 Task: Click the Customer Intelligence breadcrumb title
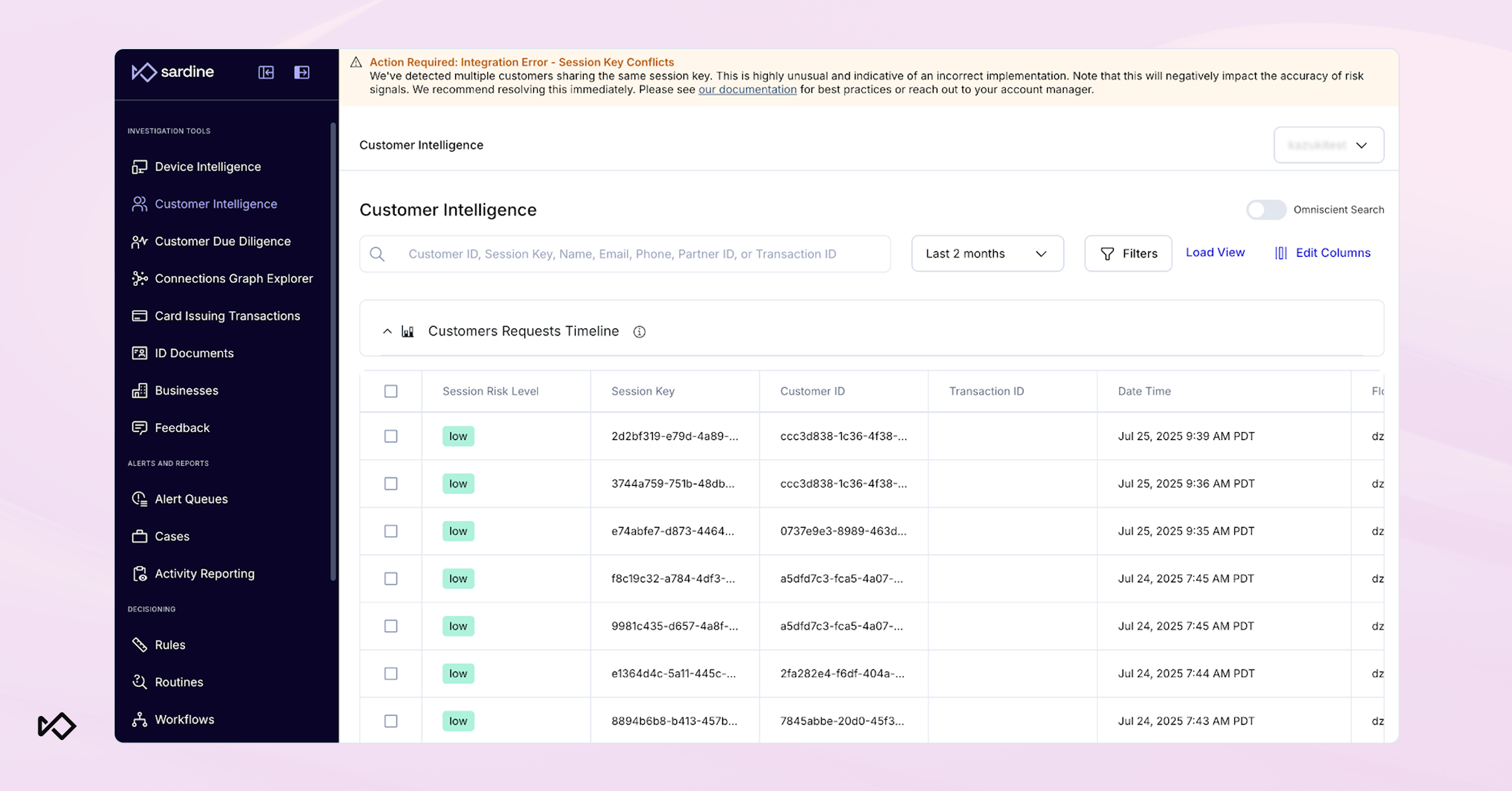(x=421, y=145)
